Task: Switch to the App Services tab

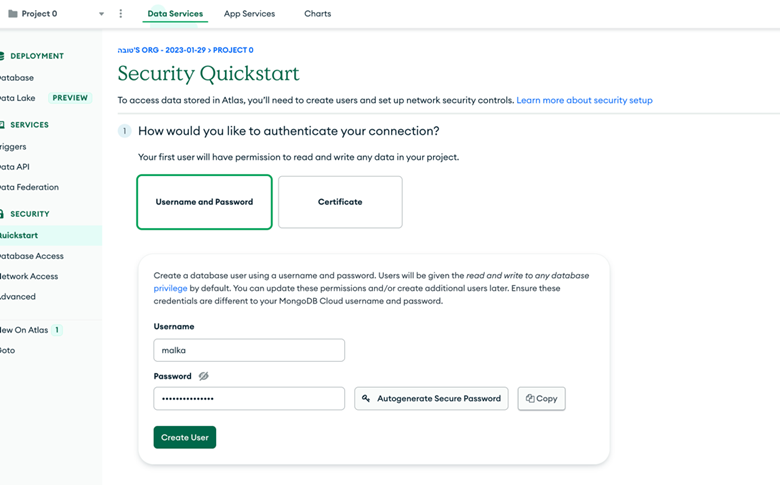Action: 249,13
